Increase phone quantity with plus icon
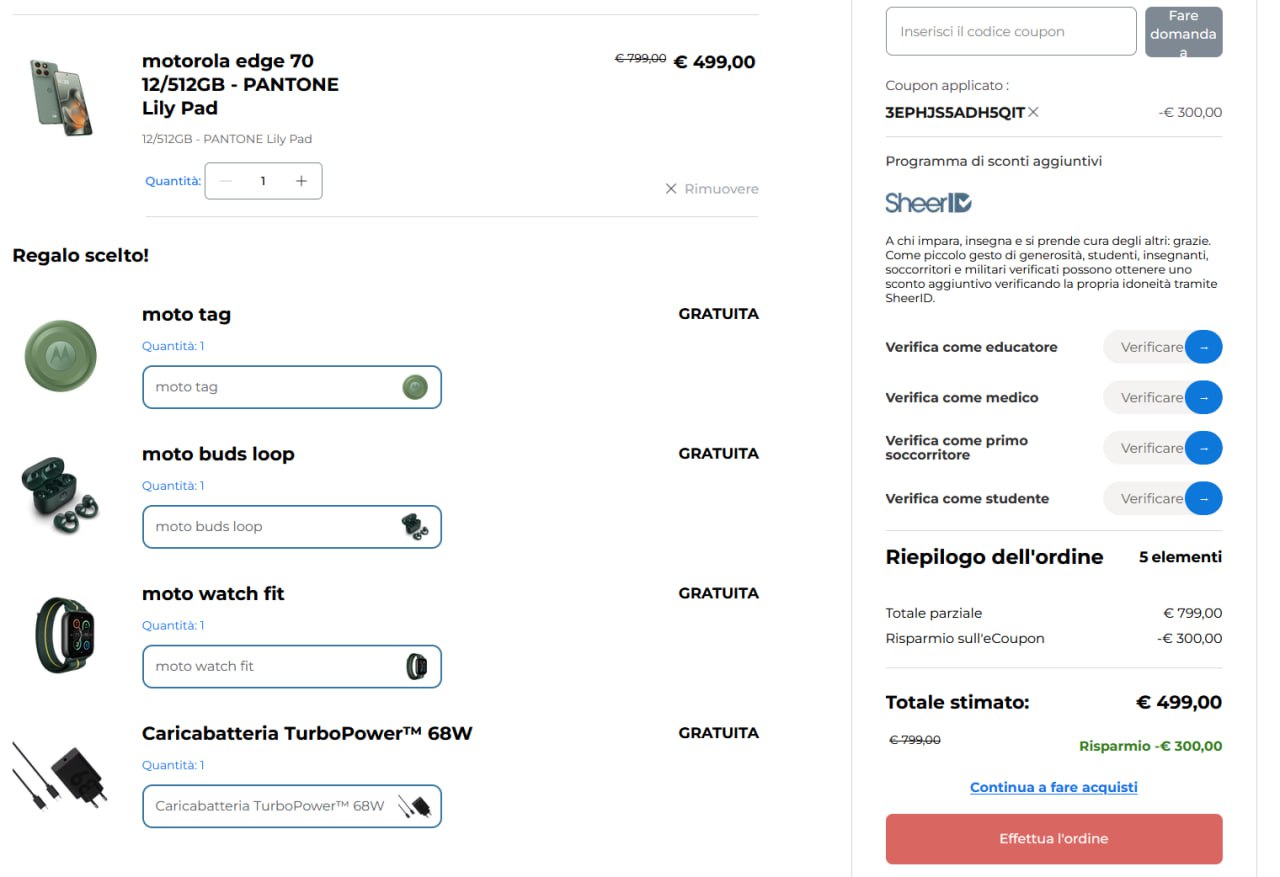This screenshot has width=1280, height=877. pyautogui.click(x=301, y=181)
